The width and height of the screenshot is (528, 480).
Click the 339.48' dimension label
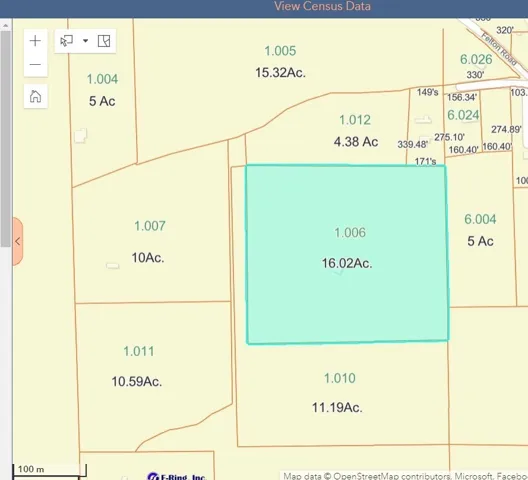[x=412, y=145]
